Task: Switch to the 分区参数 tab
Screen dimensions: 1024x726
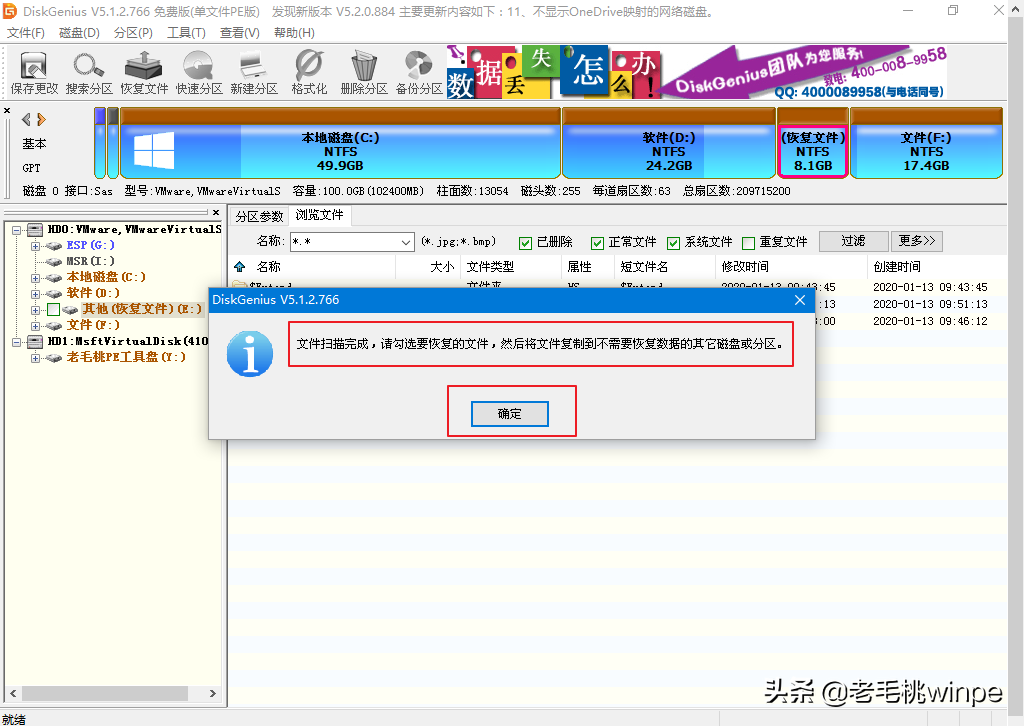Action: click(258, 215)
